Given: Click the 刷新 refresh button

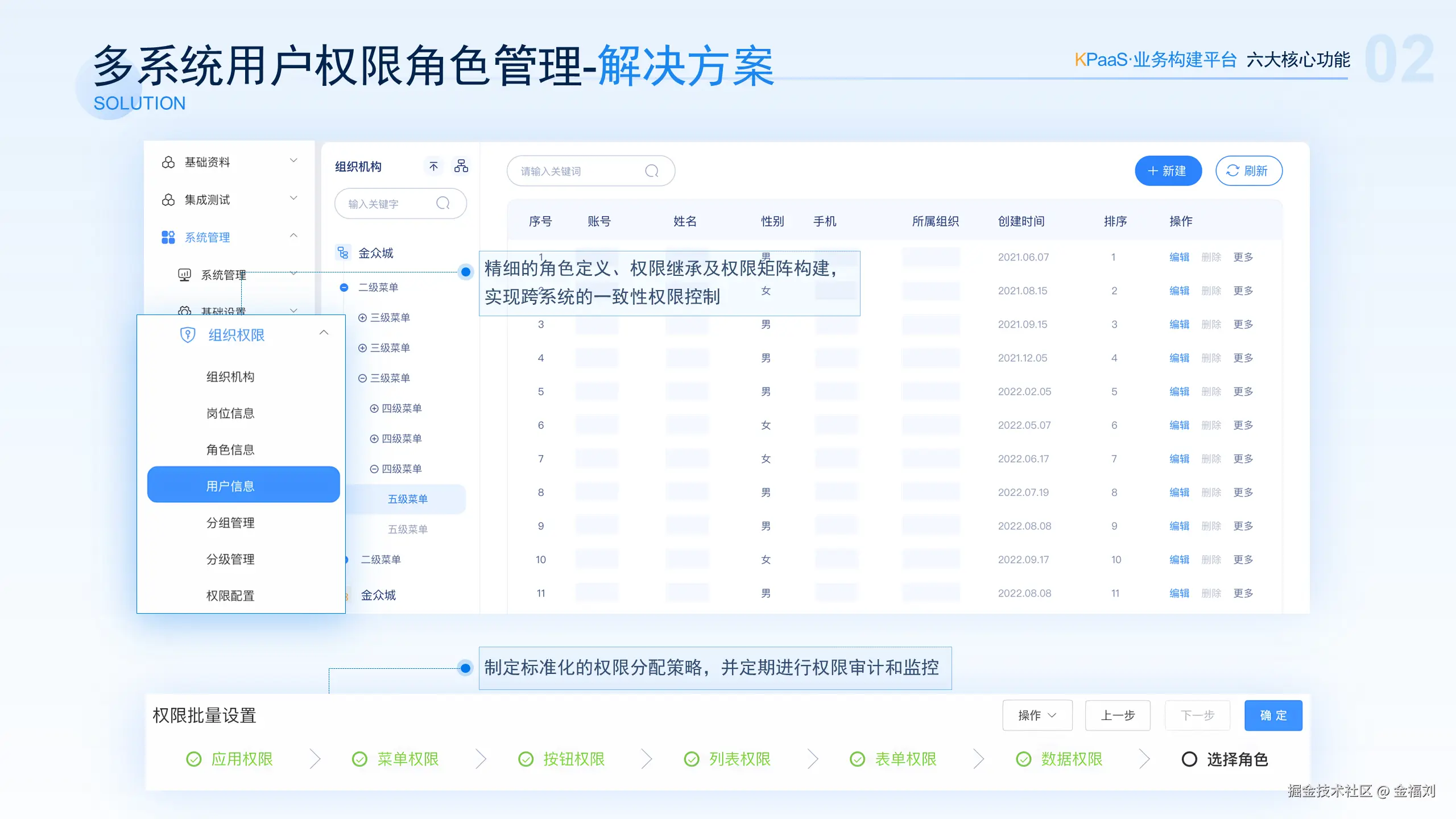Looking at the screenshot, I should (1248, 170).
